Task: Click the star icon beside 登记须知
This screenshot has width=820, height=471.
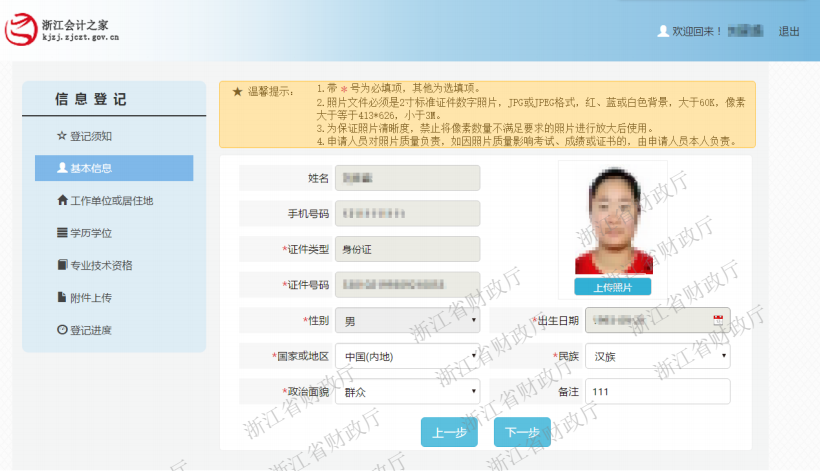Action: tap(62, 135)
